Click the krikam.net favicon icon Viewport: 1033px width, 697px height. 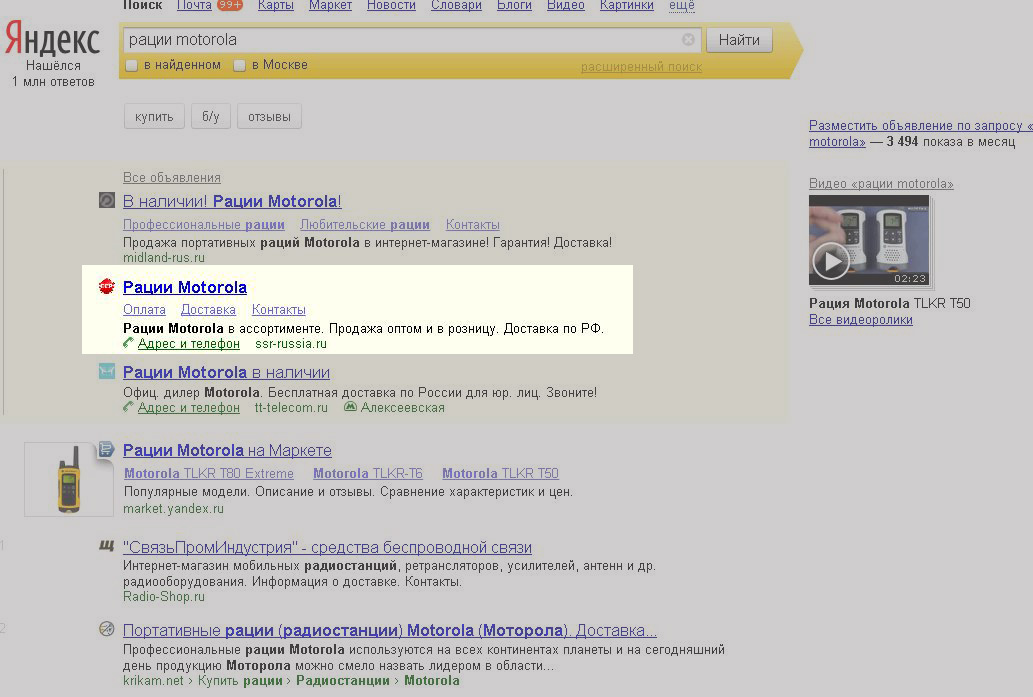tap(107, 629)
